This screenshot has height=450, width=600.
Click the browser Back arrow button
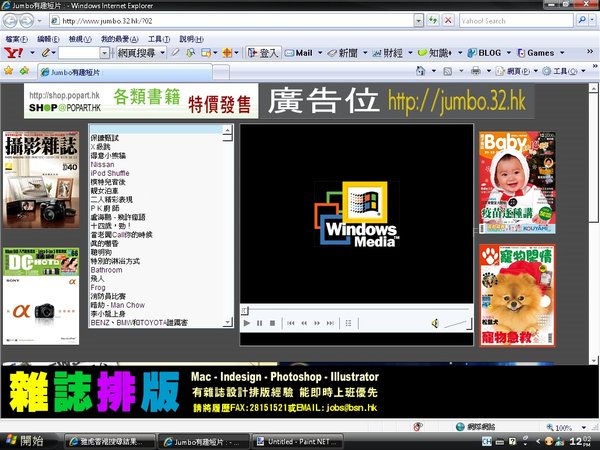tap(12, 20)
